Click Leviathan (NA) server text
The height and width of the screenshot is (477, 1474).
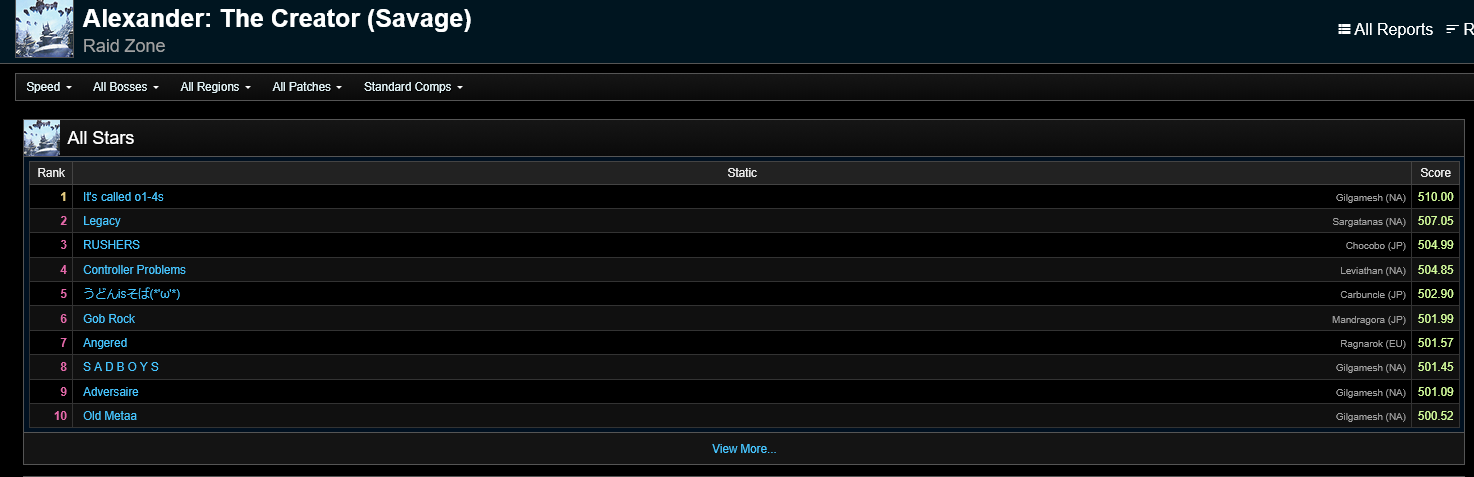pyautogui.click(x=1373, y=271)
